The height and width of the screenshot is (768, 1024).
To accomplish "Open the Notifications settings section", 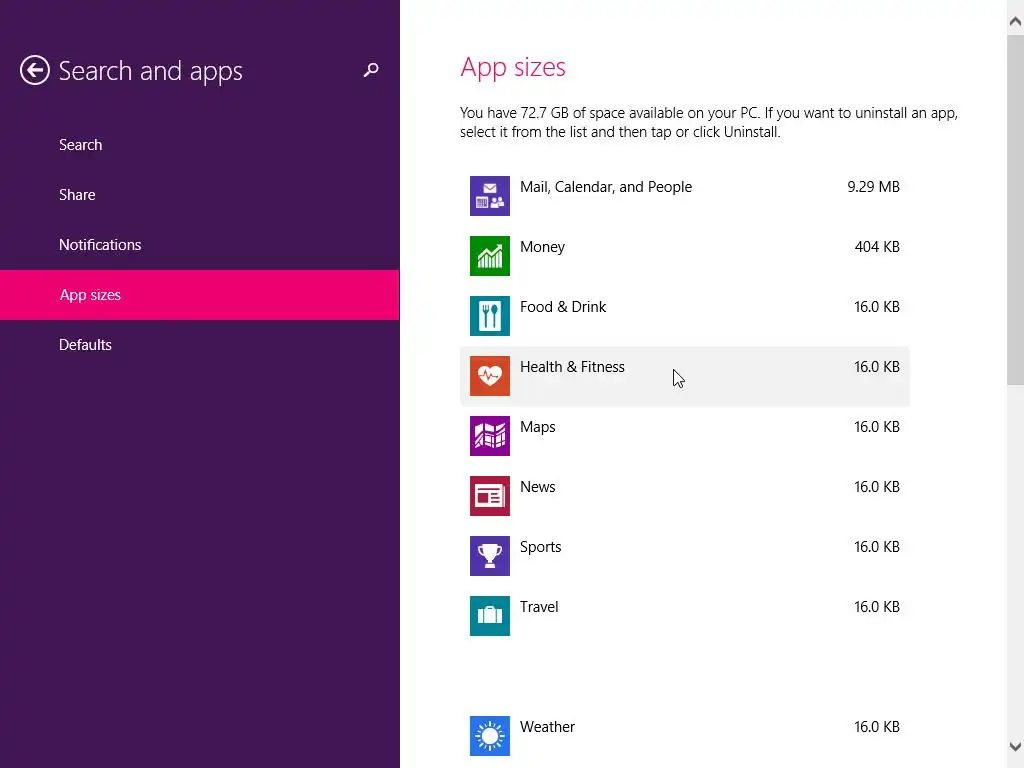I will [x=199, y=244].
